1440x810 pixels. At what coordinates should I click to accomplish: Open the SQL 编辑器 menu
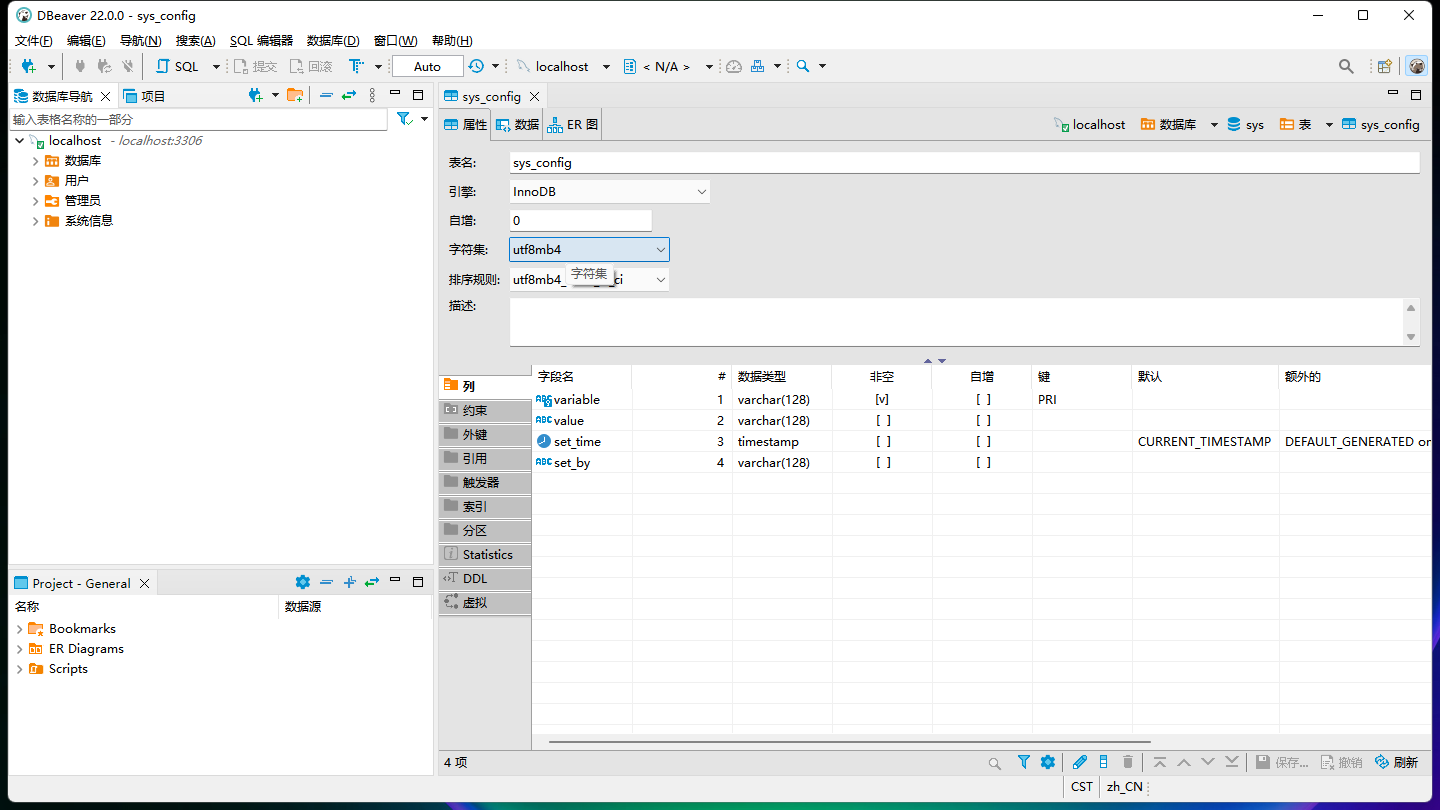[261, 41]
